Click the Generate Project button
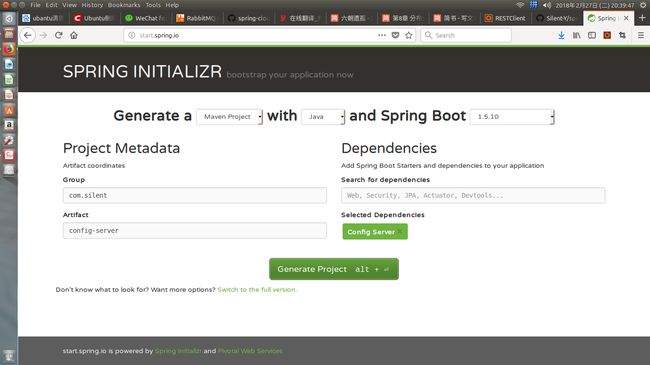650x365 pixels. 334,269
